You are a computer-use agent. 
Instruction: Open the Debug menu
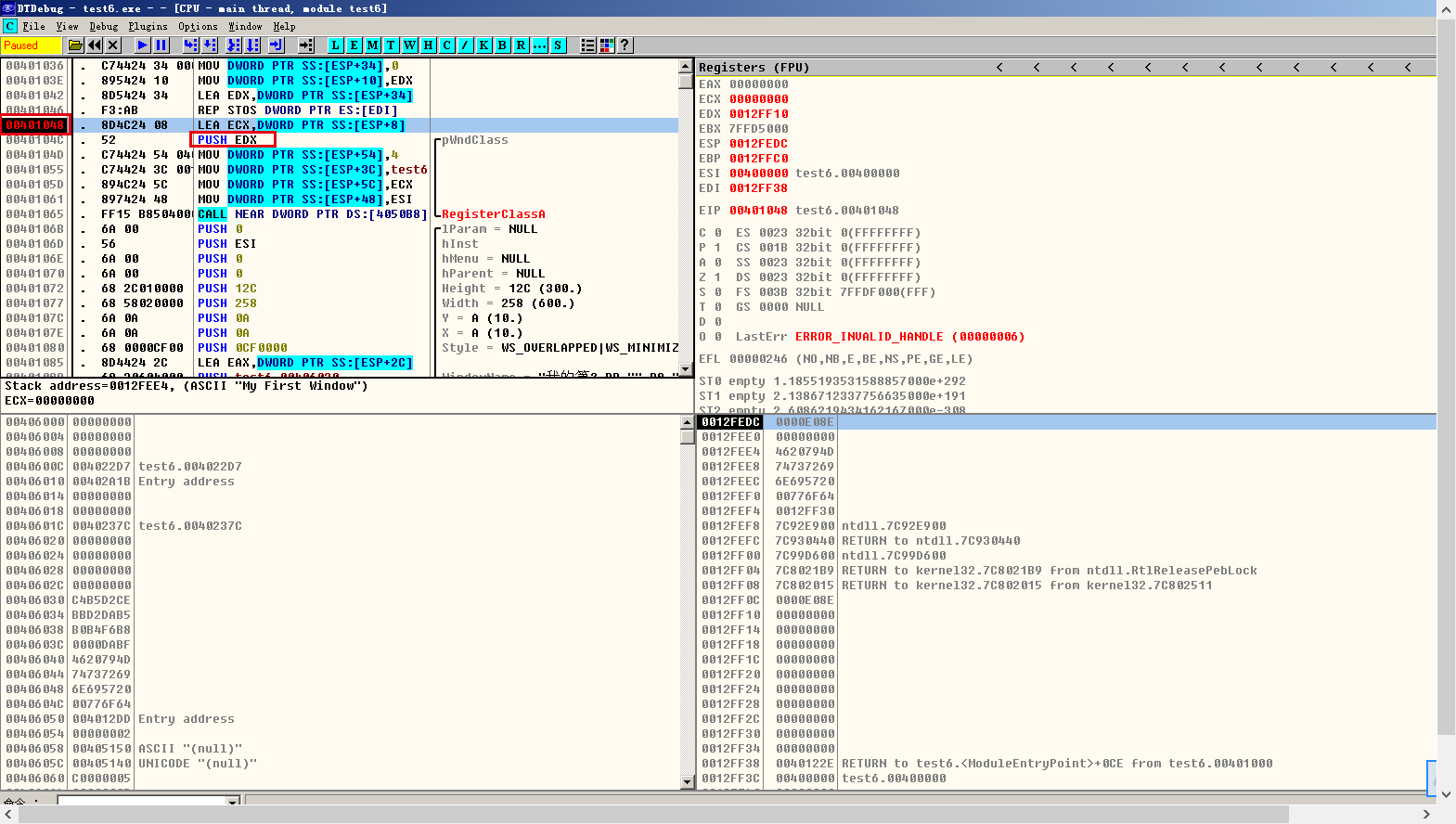click(x=104, y=26)
